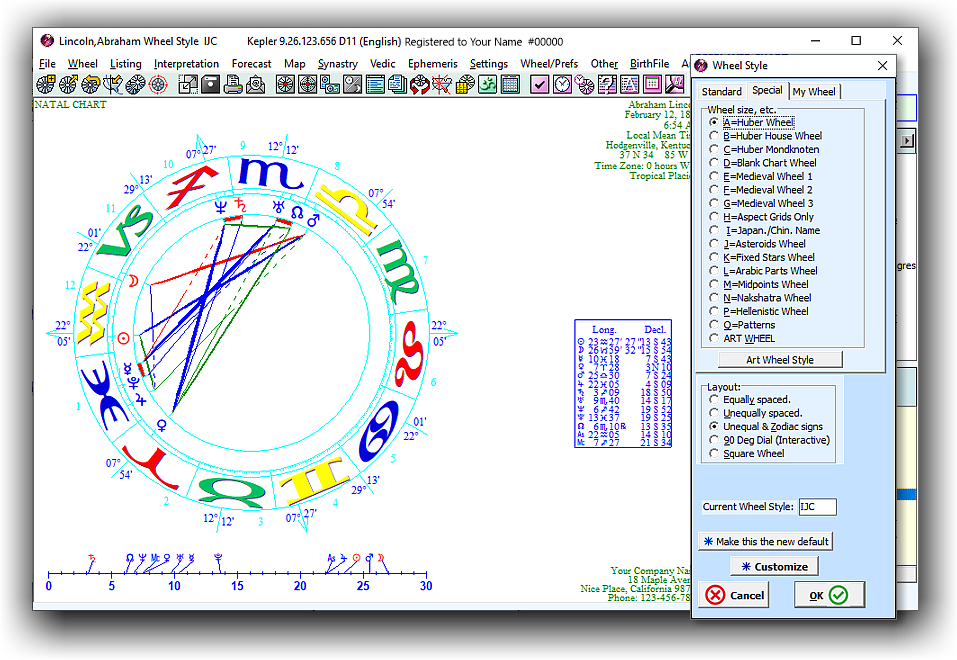Click Make this the new default
This screenshot has width=957, height=660.
[765, 541]
